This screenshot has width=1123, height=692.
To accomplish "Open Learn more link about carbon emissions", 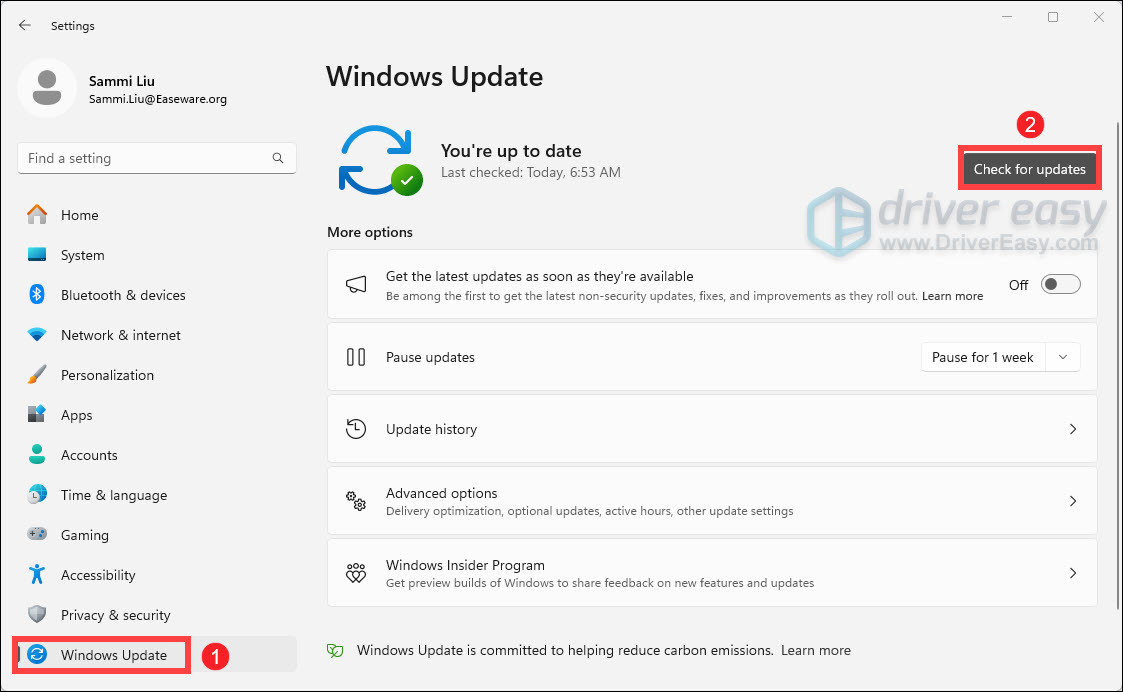I will tap(815, 650).
